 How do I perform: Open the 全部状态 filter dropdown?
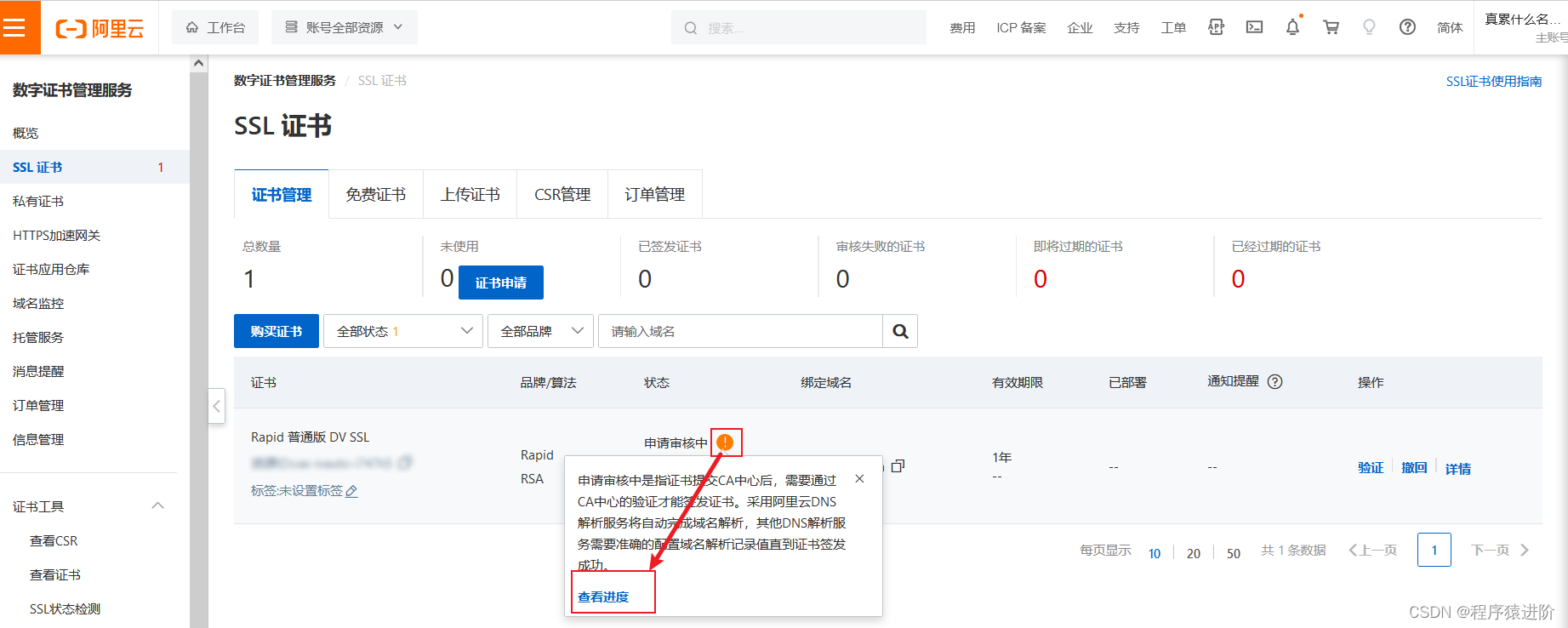pyautogui.click(x=403, y=331)
